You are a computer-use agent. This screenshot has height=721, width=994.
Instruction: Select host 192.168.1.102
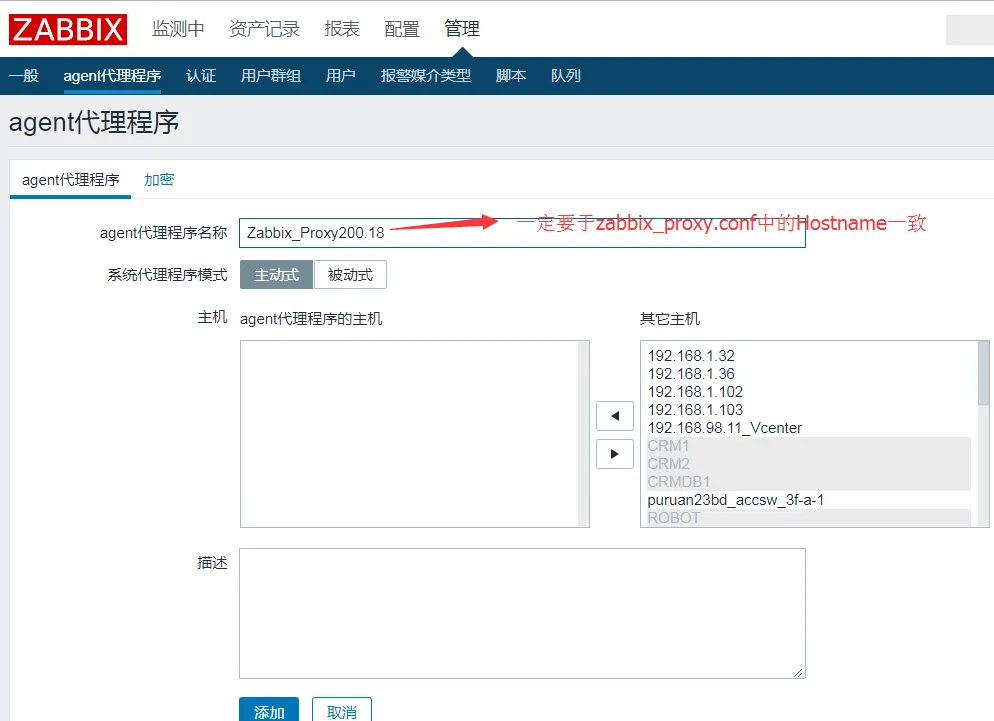[x=808, y=392]
